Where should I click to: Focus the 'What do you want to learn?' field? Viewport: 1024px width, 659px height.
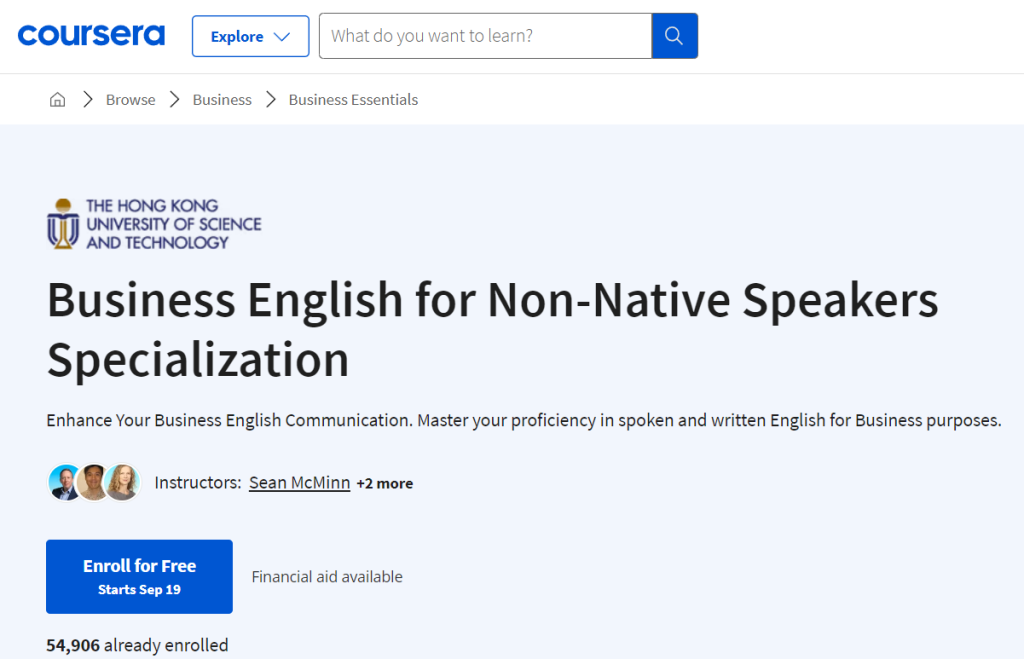pyautogui.click(x=485, y=36)
